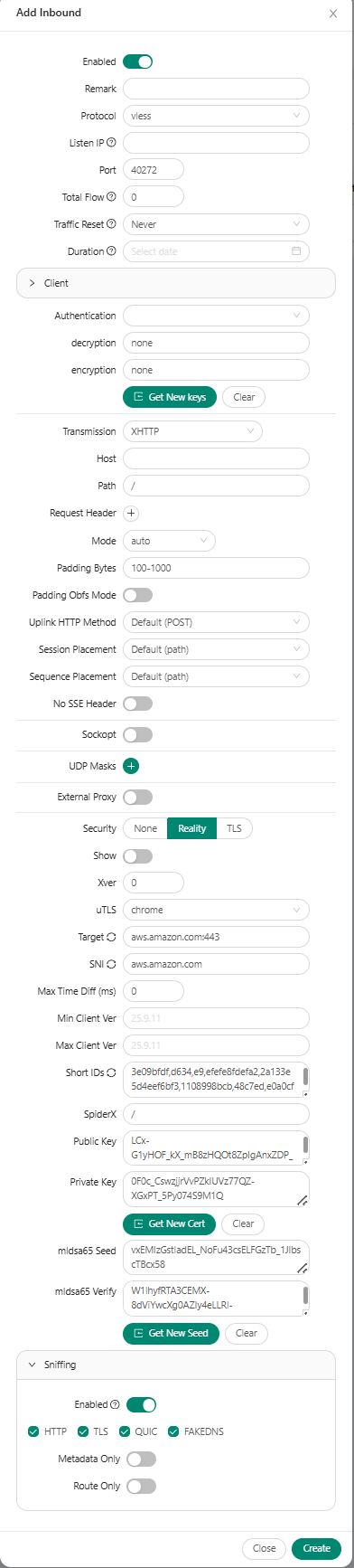Click the Host input field
The width and height of the screenshot is (354, 1568).
(216, 458)
